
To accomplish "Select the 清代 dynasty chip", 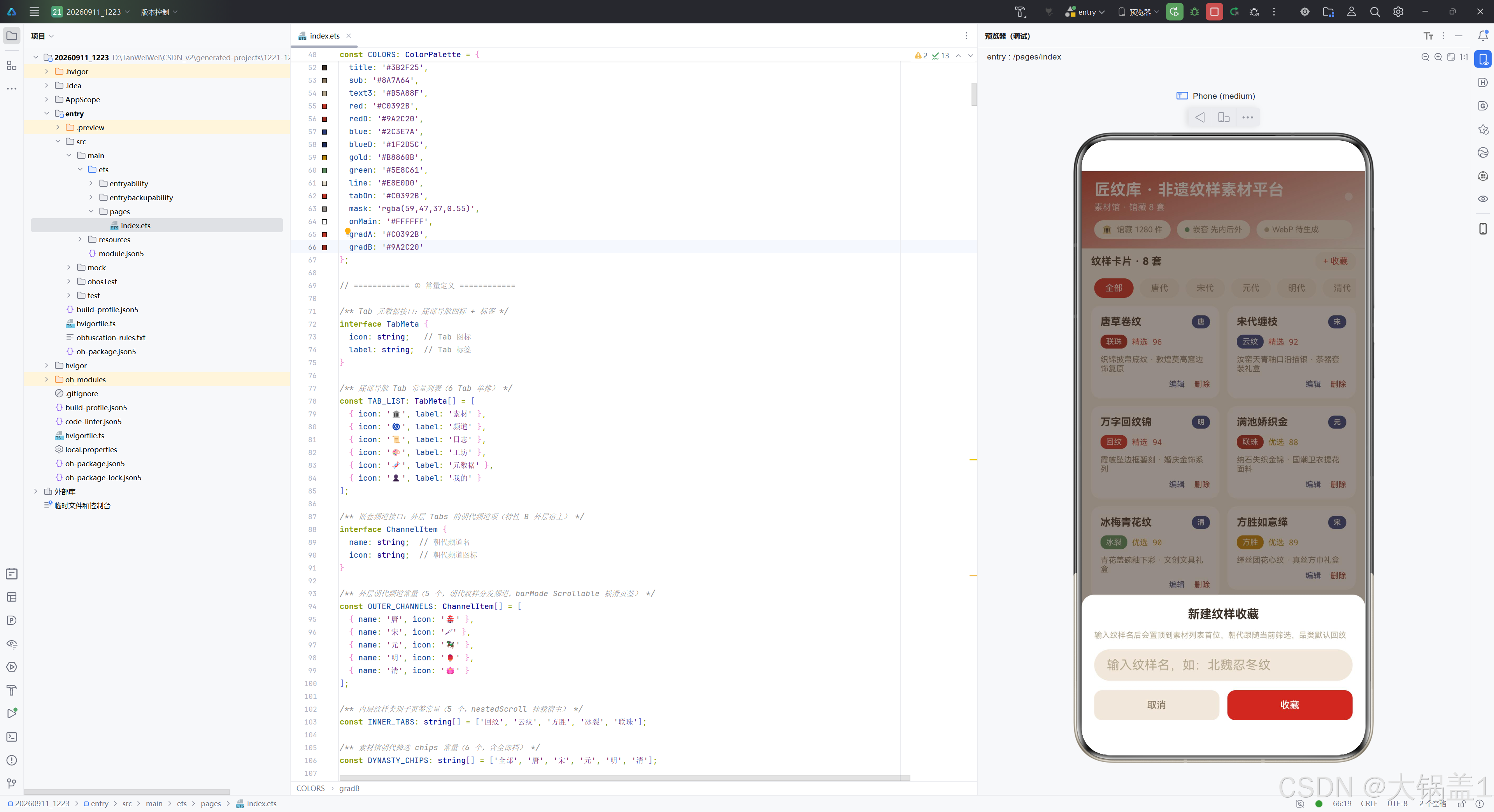I will coord(1341,288).
